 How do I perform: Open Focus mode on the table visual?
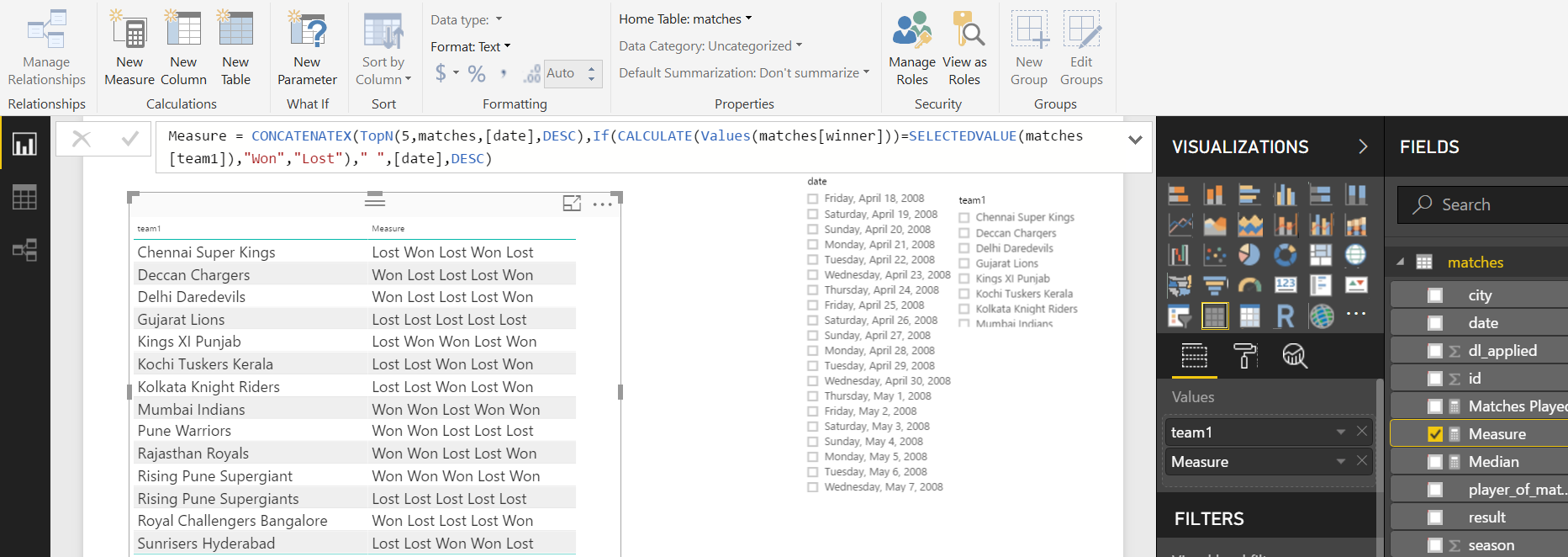(572, 204)
